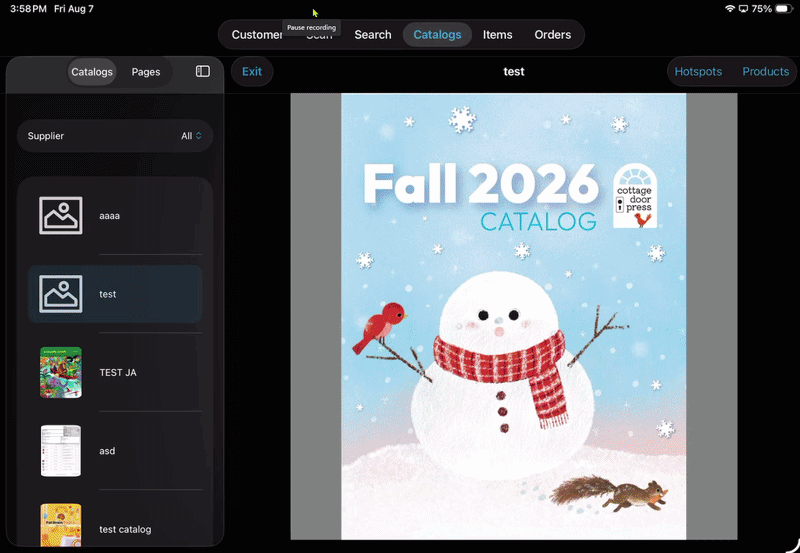Tap the 3:58 PM clock

tap(28, 9)
